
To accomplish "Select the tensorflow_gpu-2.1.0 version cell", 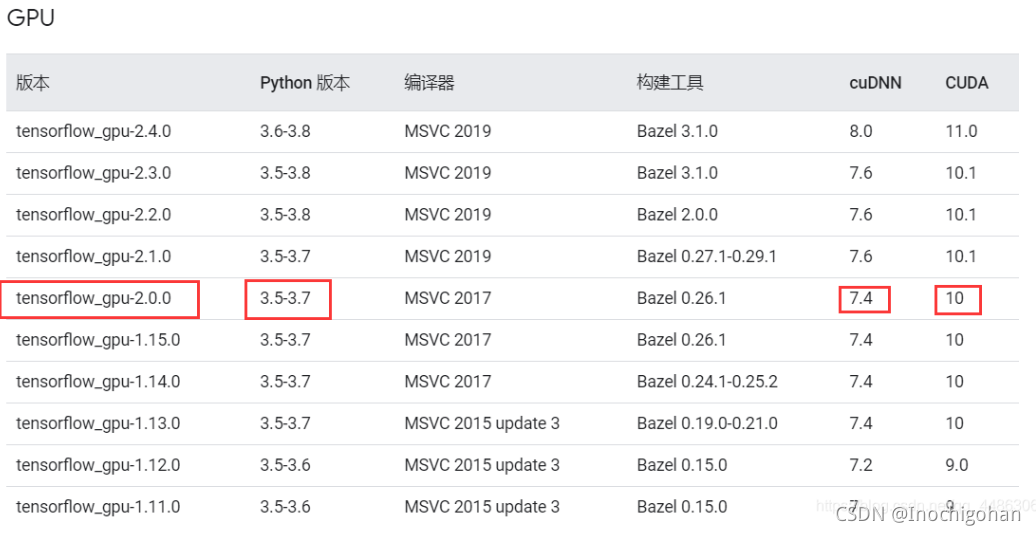I will coord(93,256).
